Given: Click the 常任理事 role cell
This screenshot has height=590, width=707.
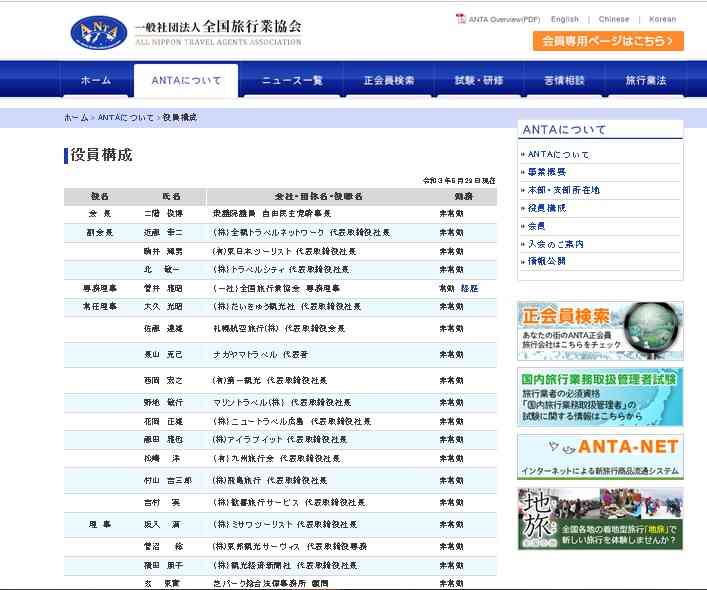Looking at the screenshot, I should 100,306.
